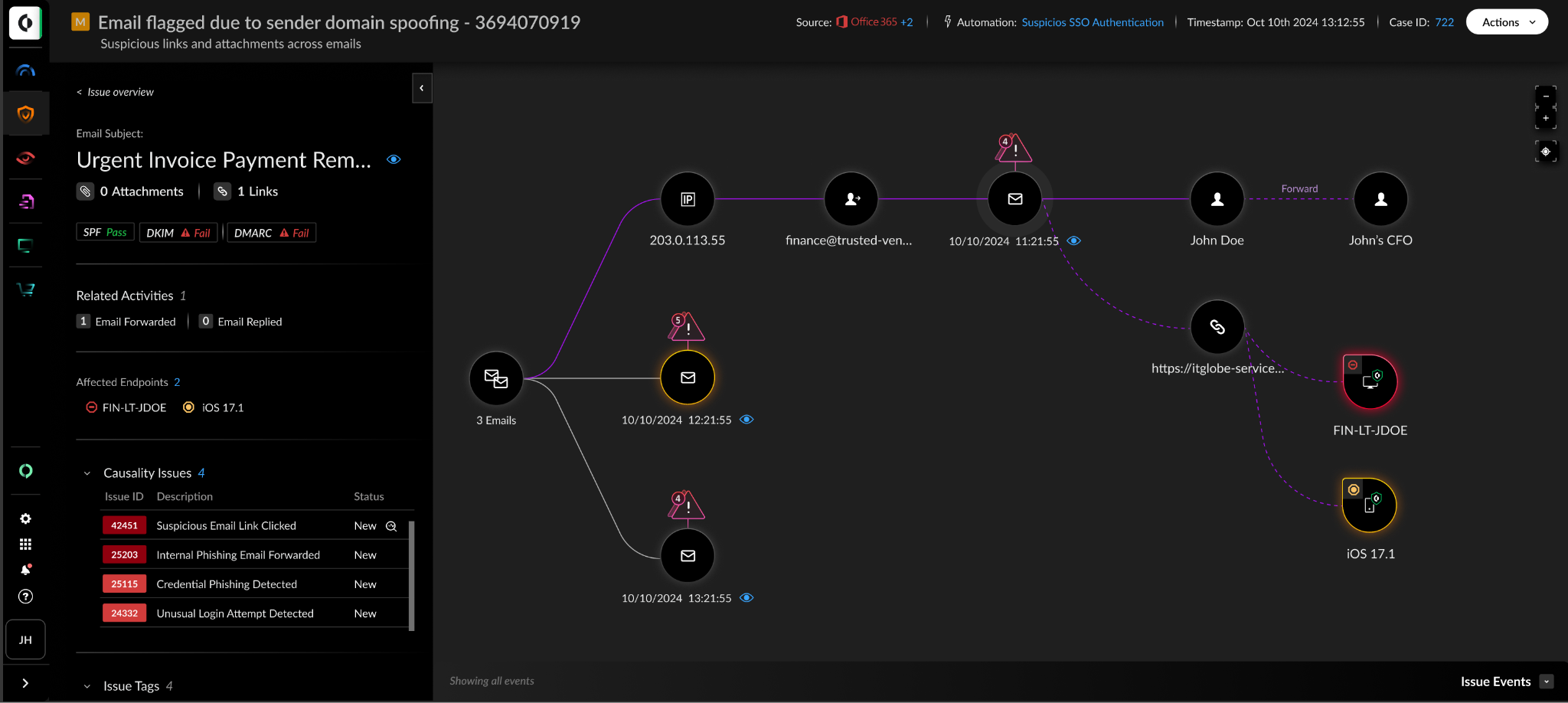
Task: Open the settings gear in sidebar
Action: (x=25, y=519)
